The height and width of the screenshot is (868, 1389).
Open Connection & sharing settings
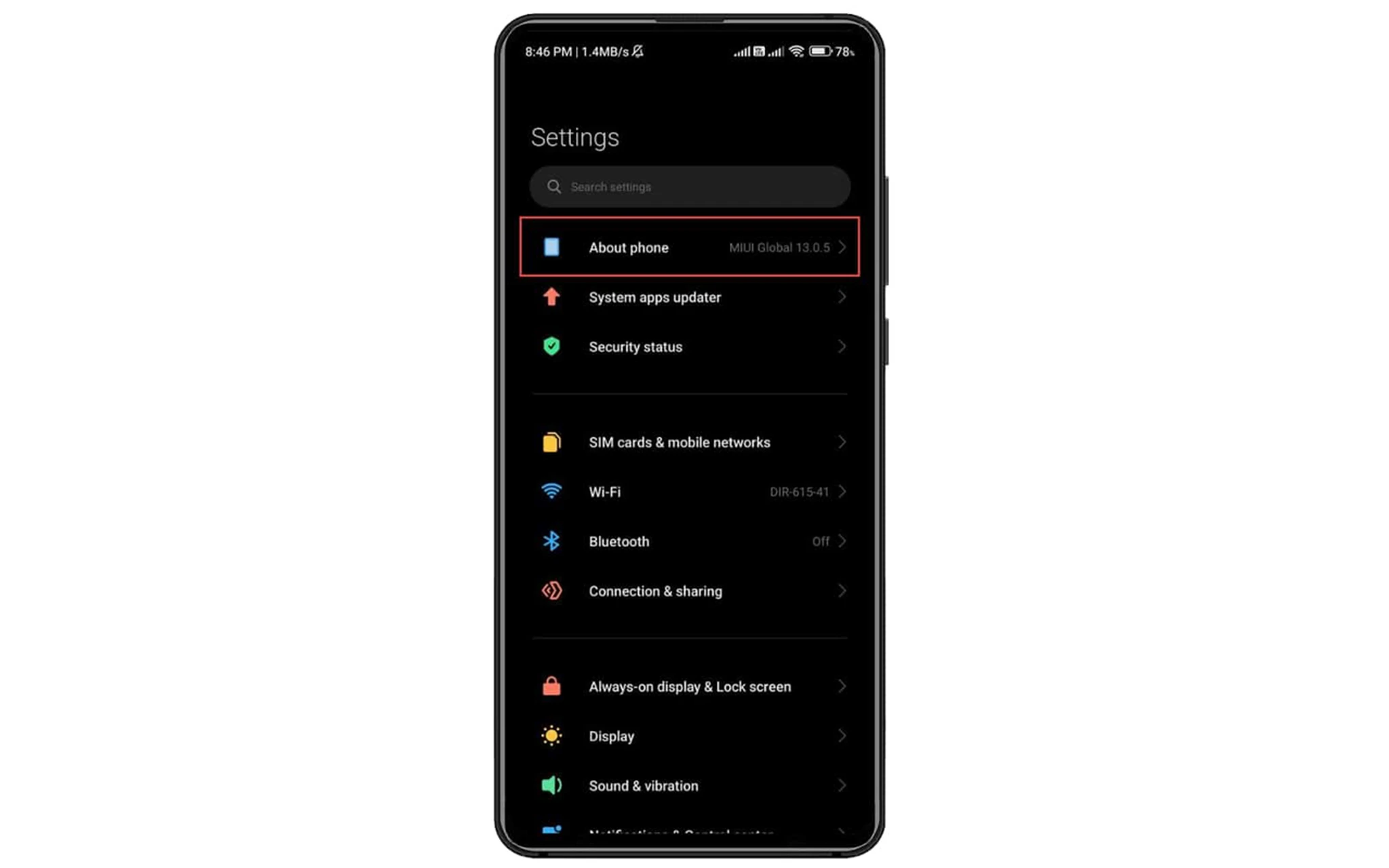point(693,591)
